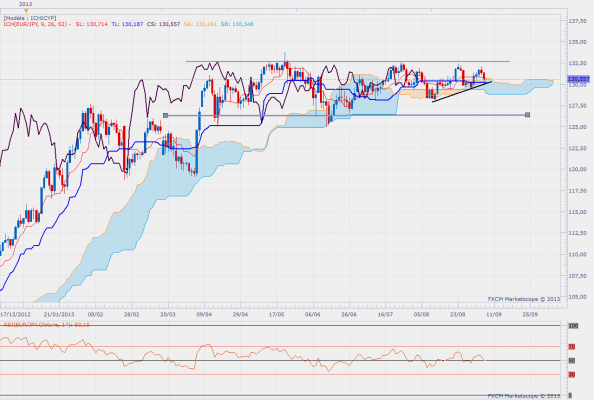Select the black ascending trendline
The image size is (594, 400).
462,92
